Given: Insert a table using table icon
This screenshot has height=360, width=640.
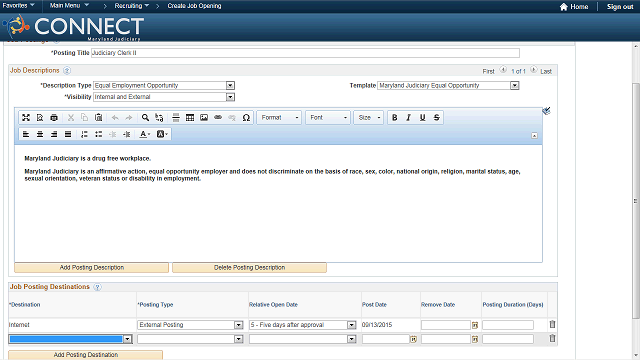Looking at the screenshot, I should pyautogui.click(x=190, y=118).
